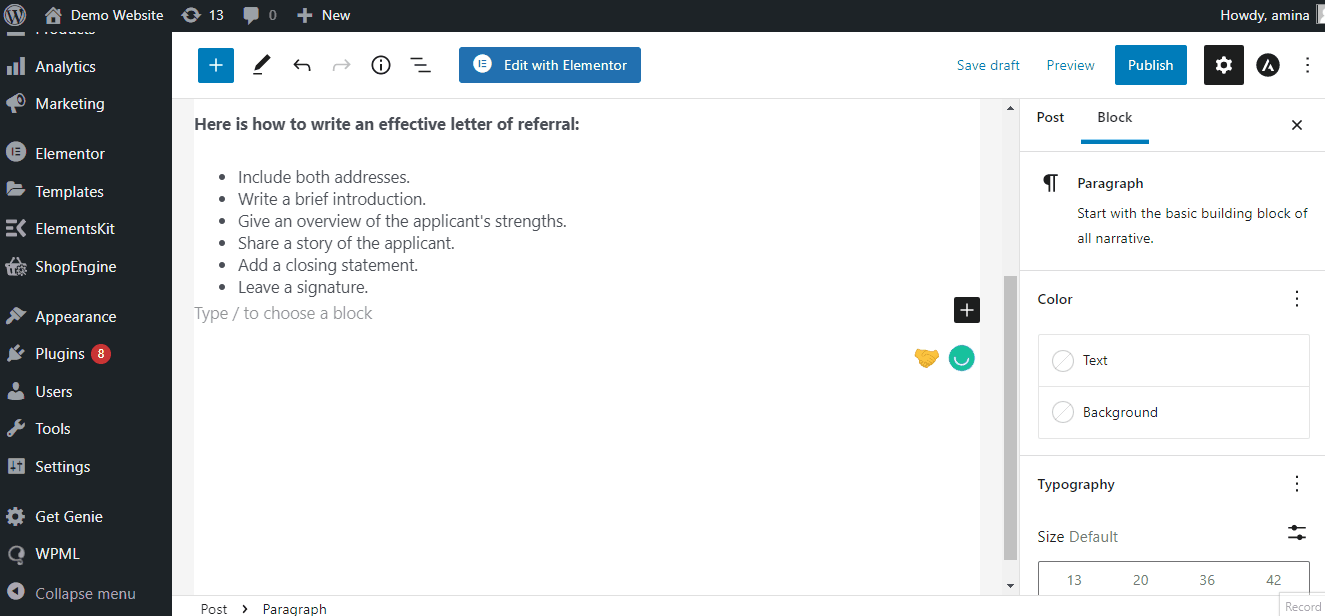1325x616 pixels.
Task: Open the document details info icon
Action: [x=380, y=65]
